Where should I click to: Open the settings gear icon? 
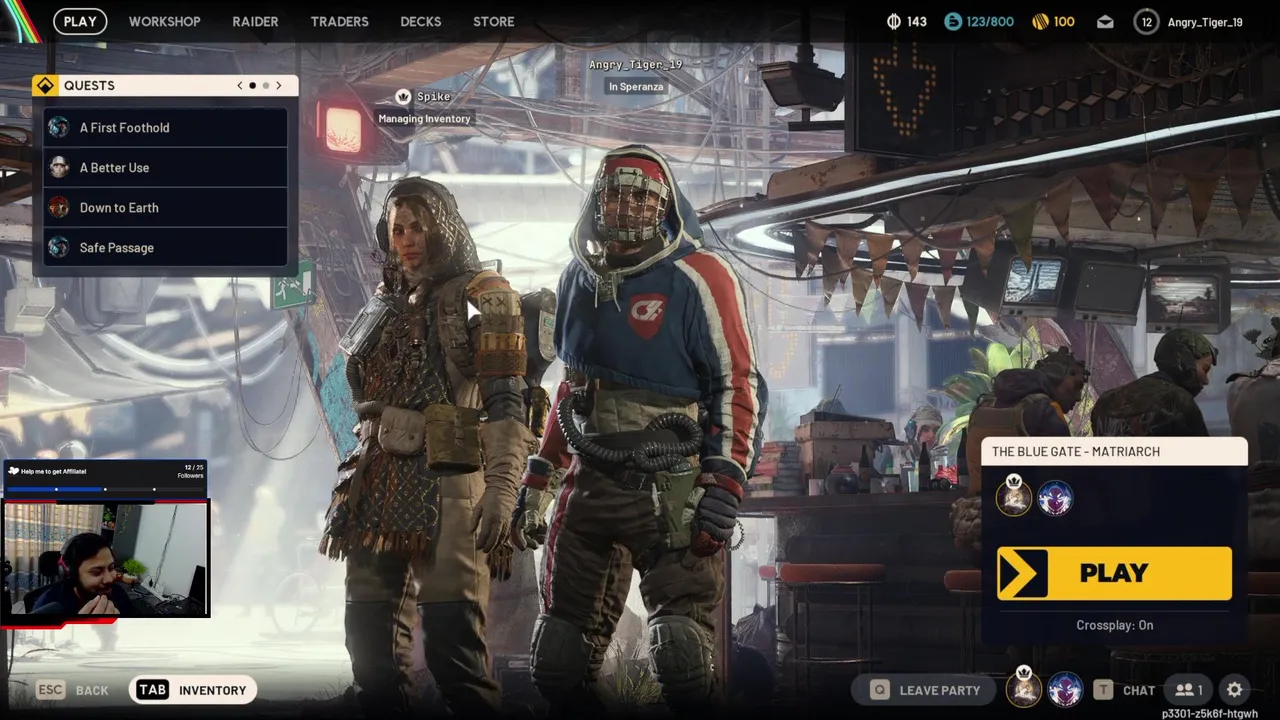(1235, 690)
